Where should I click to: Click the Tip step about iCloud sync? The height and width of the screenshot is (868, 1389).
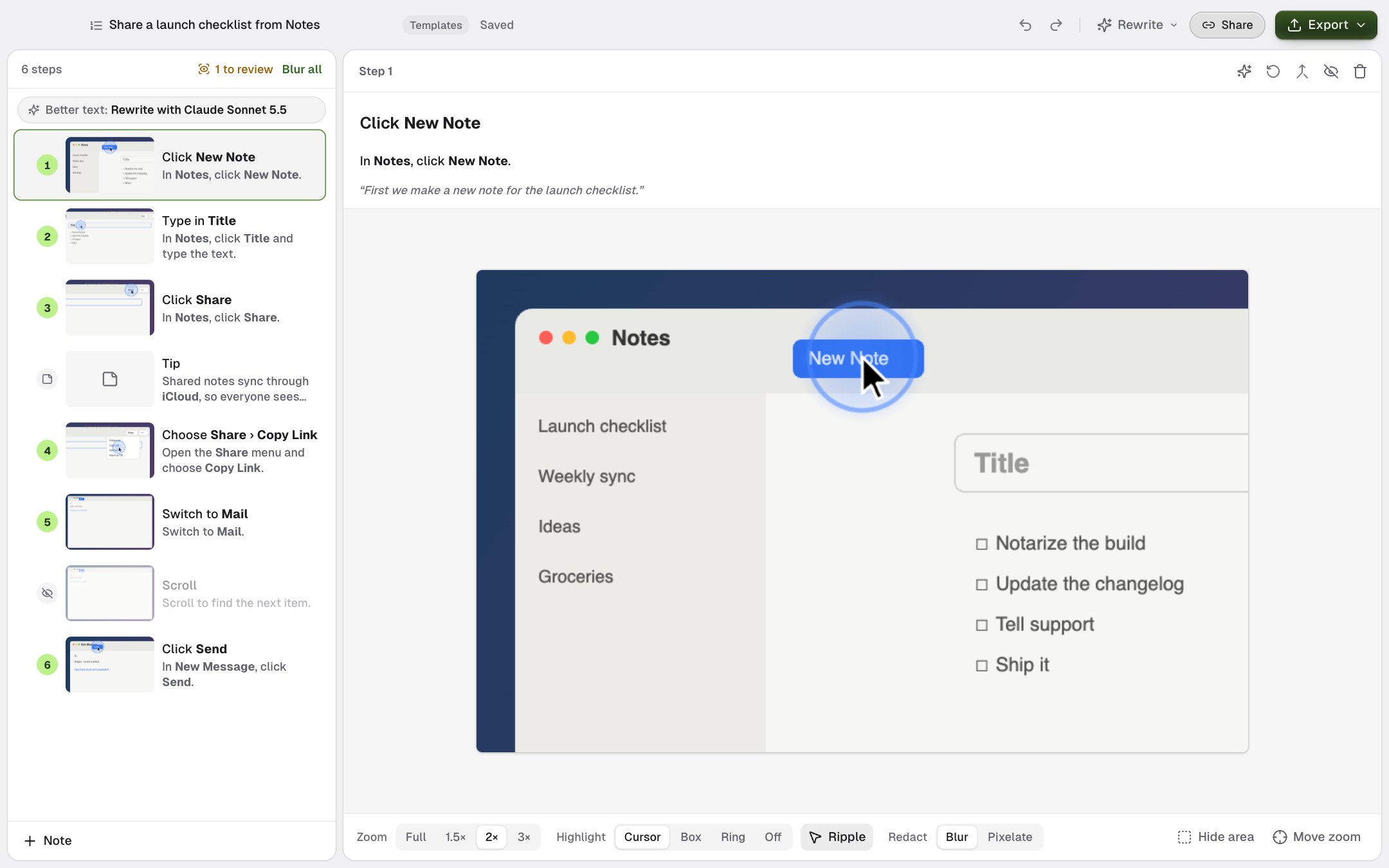(171, 379)
